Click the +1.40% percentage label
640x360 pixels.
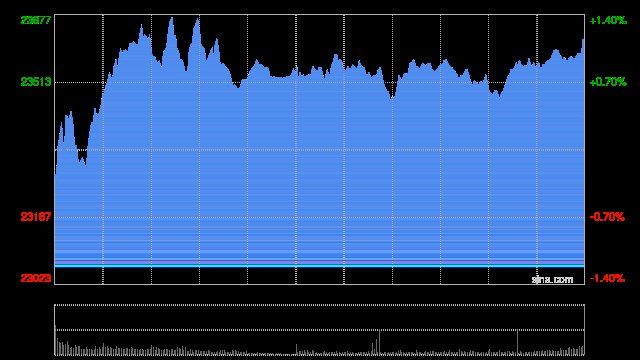pos(608,20)
